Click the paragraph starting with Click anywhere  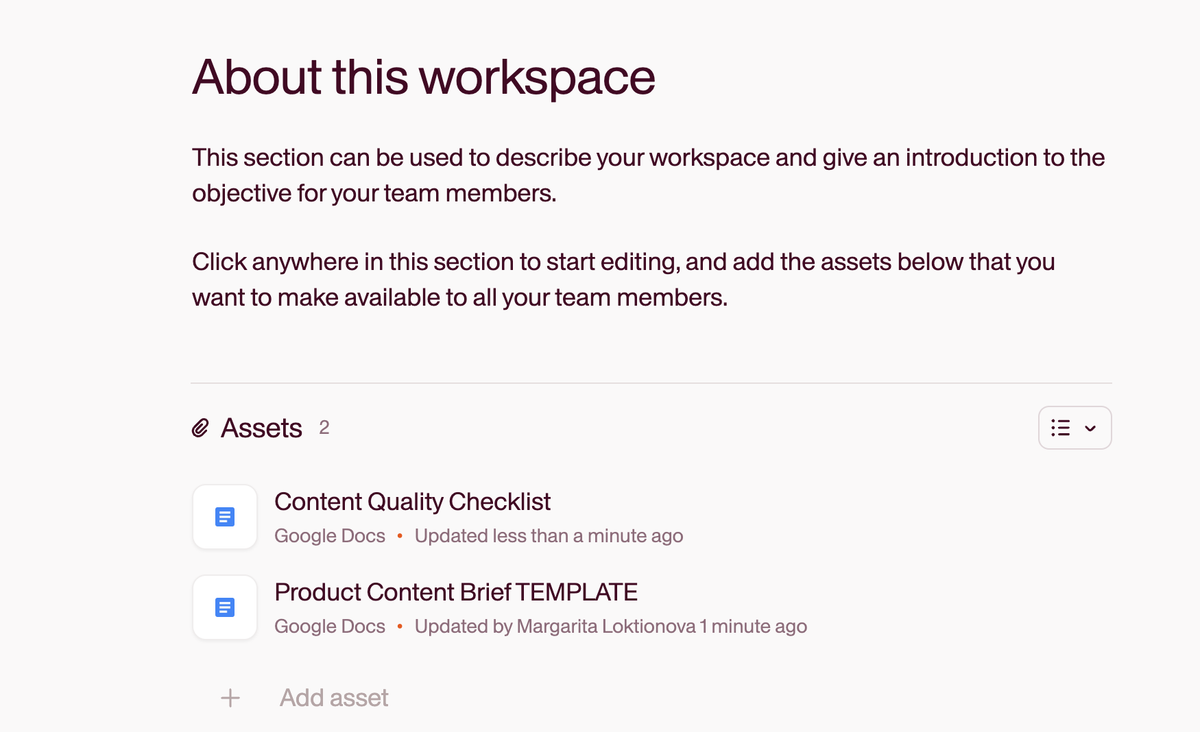click(x=623, y=279)
